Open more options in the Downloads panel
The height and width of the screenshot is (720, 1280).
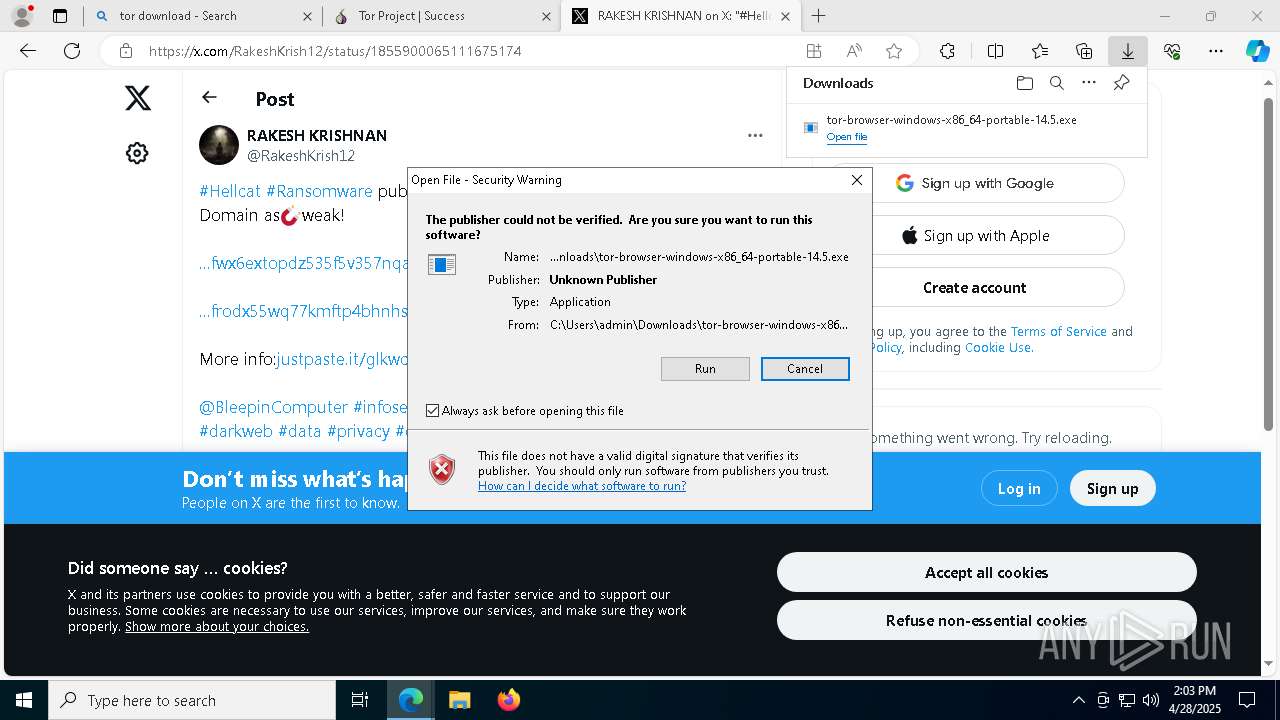coord(1089,83)
